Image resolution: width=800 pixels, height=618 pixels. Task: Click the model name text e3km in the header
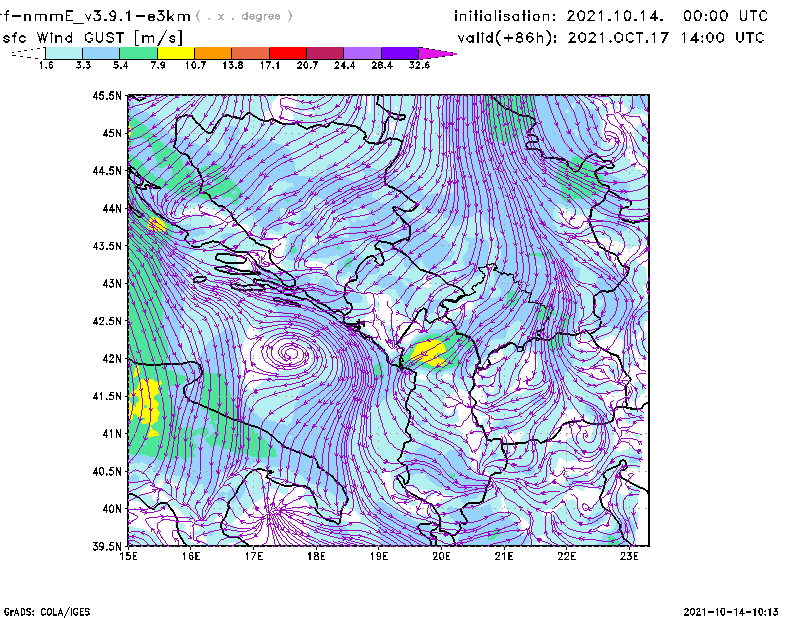coord(169,16)
